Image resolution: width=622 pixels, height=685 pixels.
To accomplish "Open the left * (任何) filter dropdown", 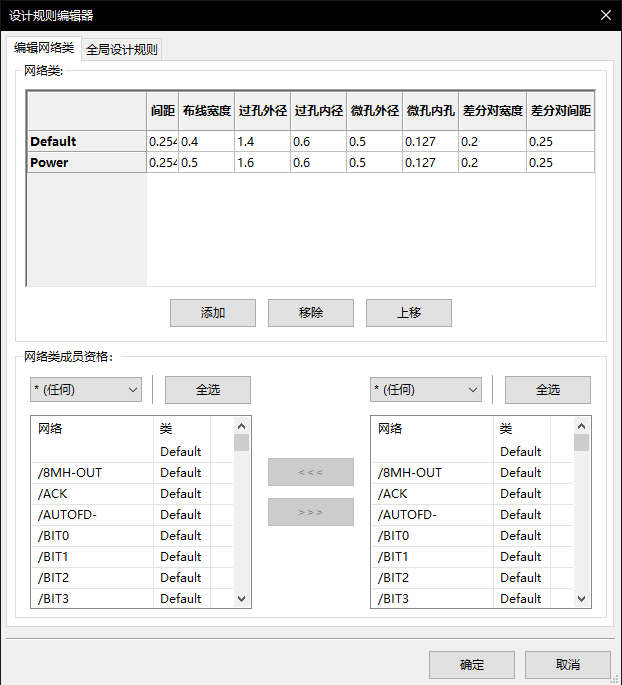I will click(86, 390).
